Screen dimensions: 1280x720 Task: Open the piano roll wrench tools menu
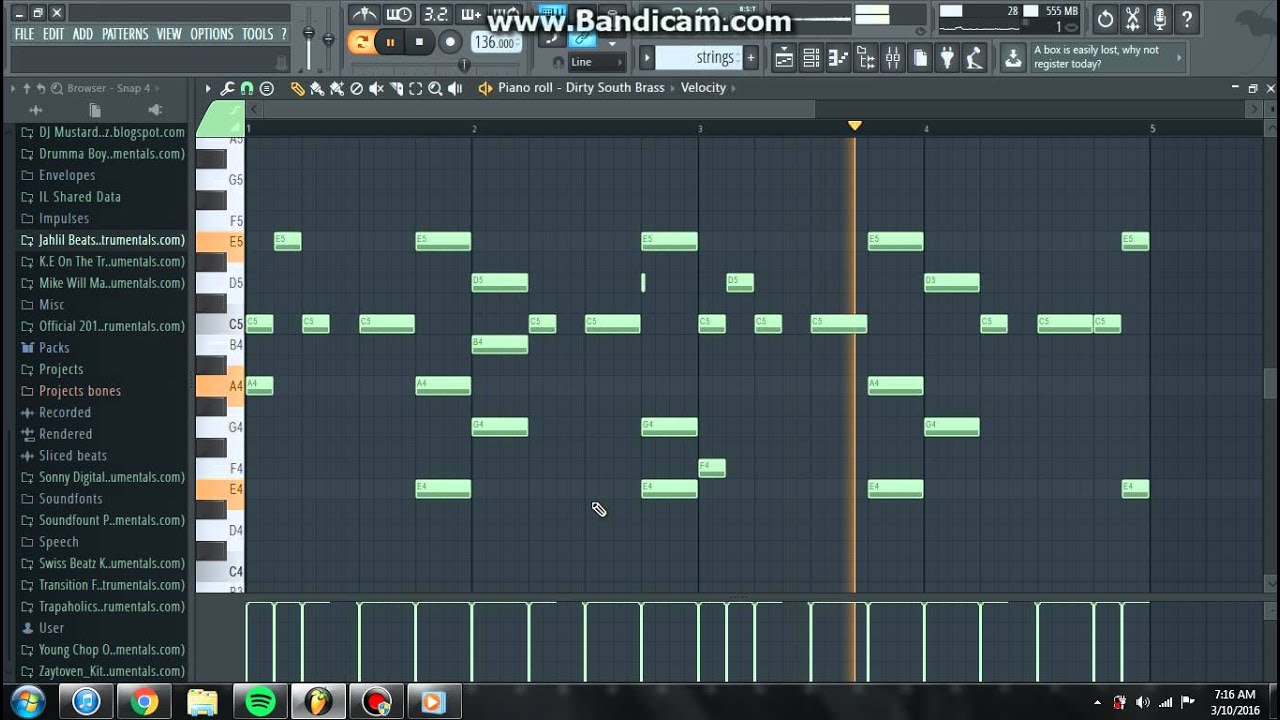228,88
